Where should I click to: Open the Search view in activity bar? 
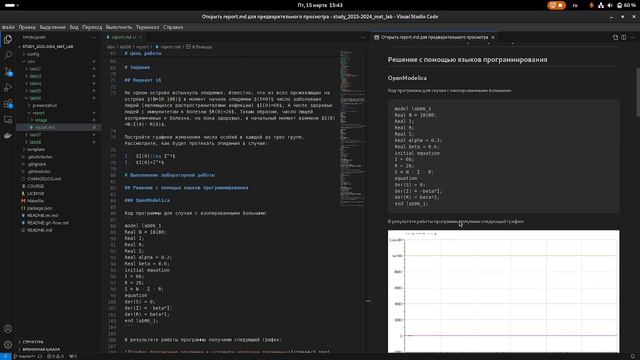(x=8, y=55)
